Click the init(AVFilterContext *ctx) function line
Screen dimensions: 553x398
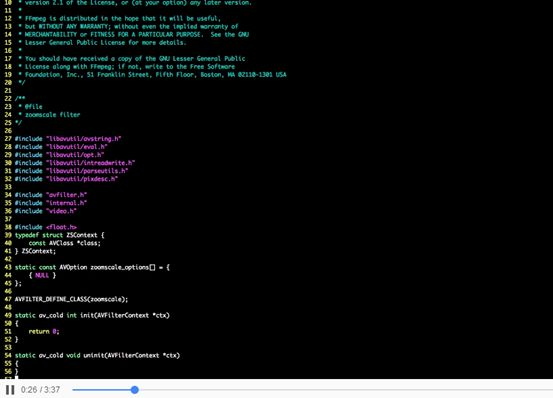pyautogui.click(x=92, y=315)
